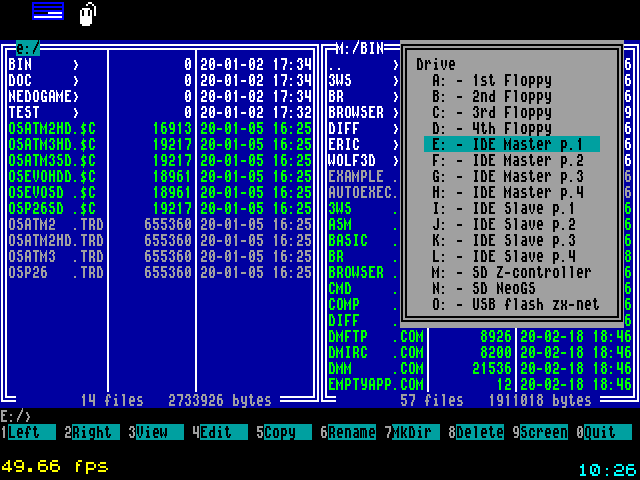640x480 pixels.
Task: Open WOLF3D directory in right panel
Action: click(352, 160)
